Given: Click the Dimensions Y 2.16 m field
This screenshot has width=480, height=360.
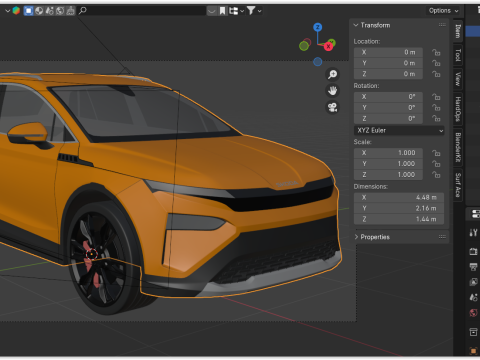Looking at the screenshot, I should pyautogui.click(x=399, y=208).
